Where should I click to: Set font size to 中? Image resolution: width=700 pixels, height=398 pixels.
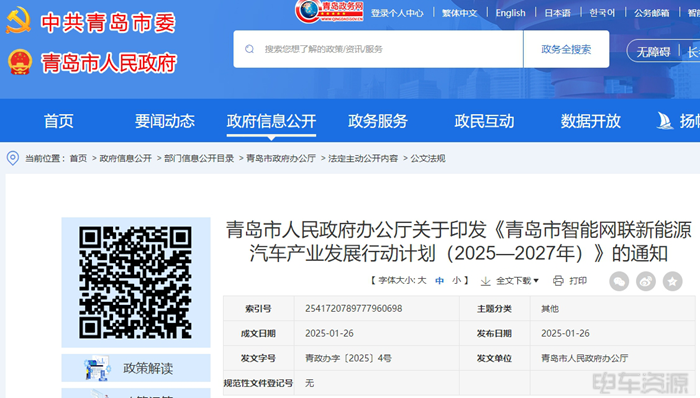(440, 281)
